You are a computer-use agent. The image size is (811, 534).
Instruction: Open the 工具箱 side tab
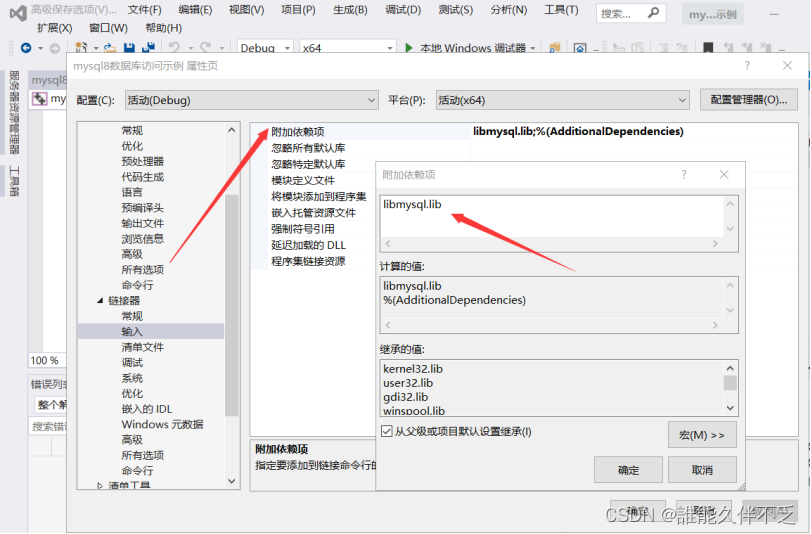[x=14, y=181]
